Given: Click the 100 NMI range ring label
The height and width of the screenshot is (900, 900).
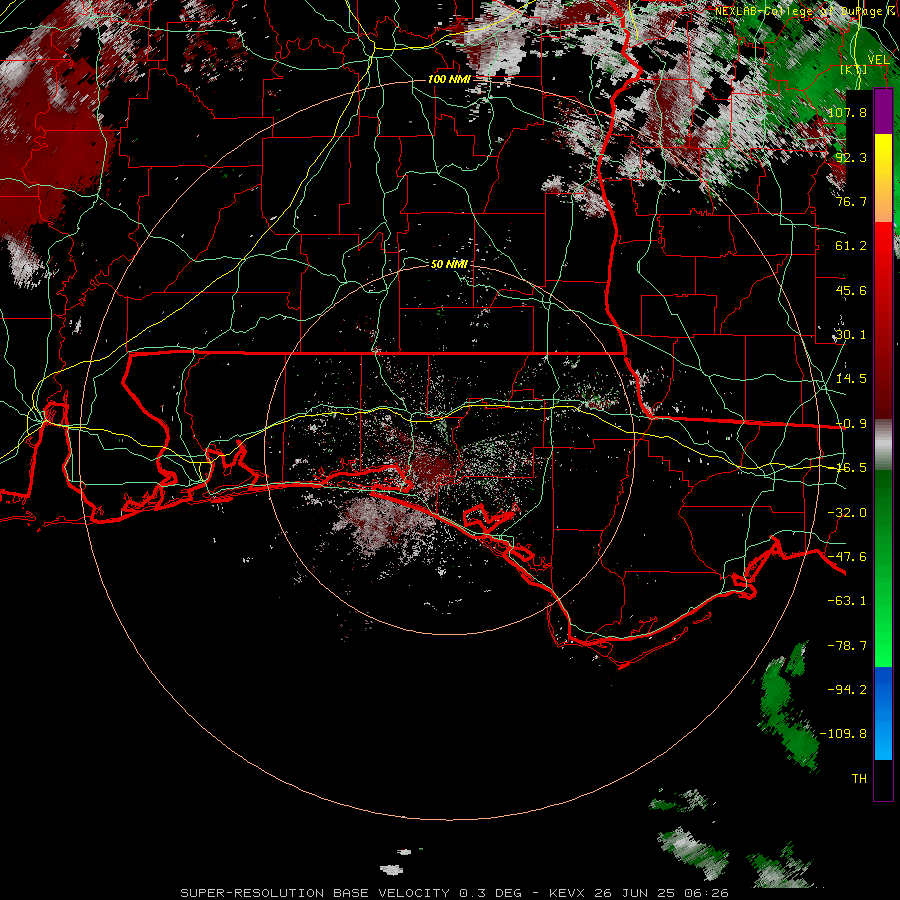Looking at the screenshot, I should click(x=448, y=79).
